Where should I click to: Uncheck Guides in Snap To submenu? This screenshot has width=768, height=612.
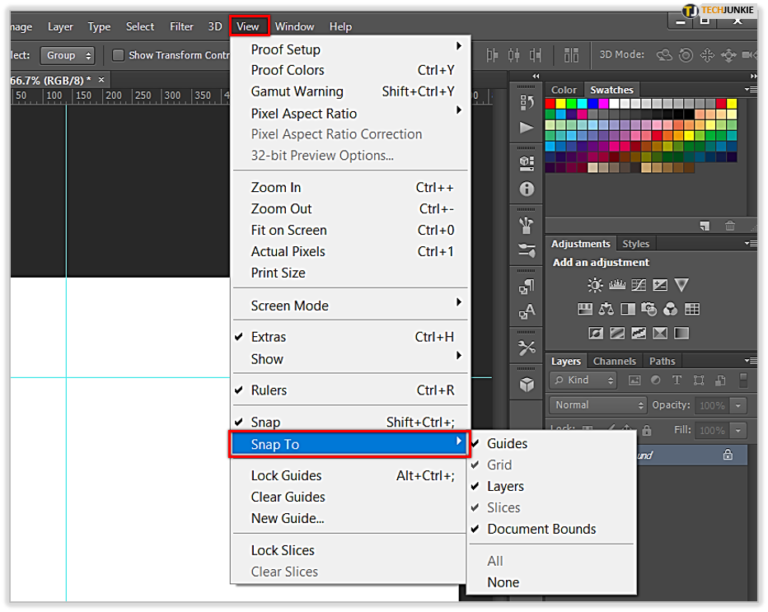click(x=552, y=444)
